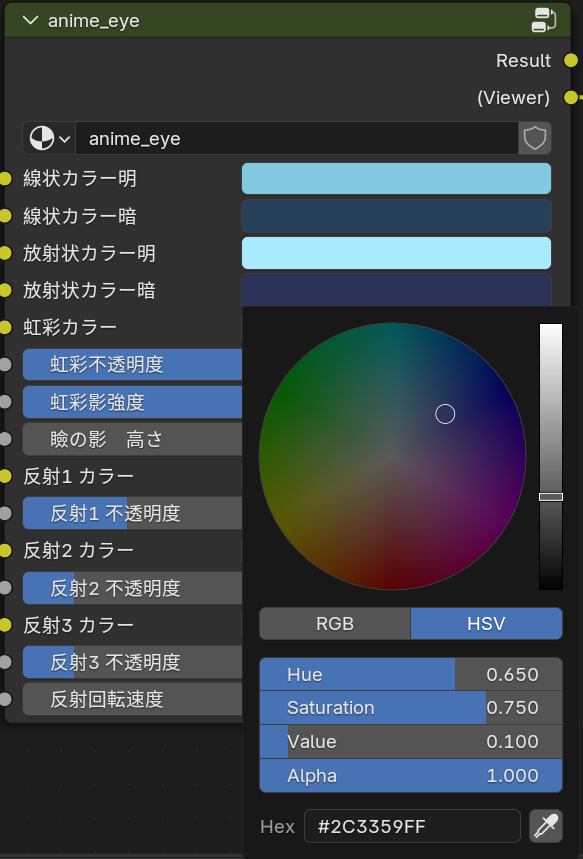Click the Saturation slider field
This screenshot has width=583, height=859.
pos(411,708)
